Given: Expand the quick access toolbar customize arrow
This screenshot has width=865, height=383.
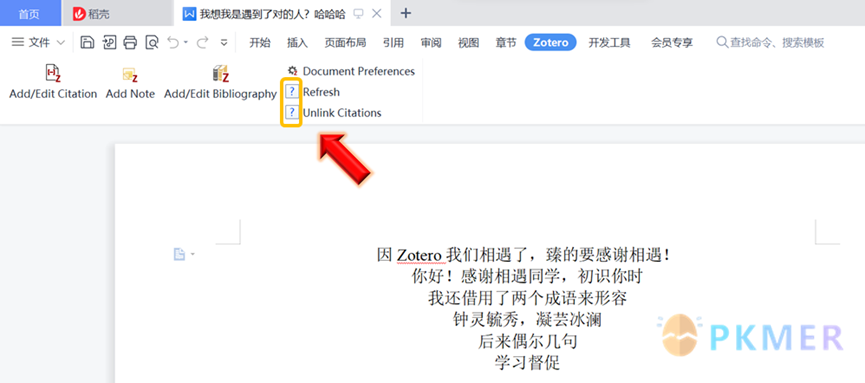Looking at the screenshot, I should (224, 42).
